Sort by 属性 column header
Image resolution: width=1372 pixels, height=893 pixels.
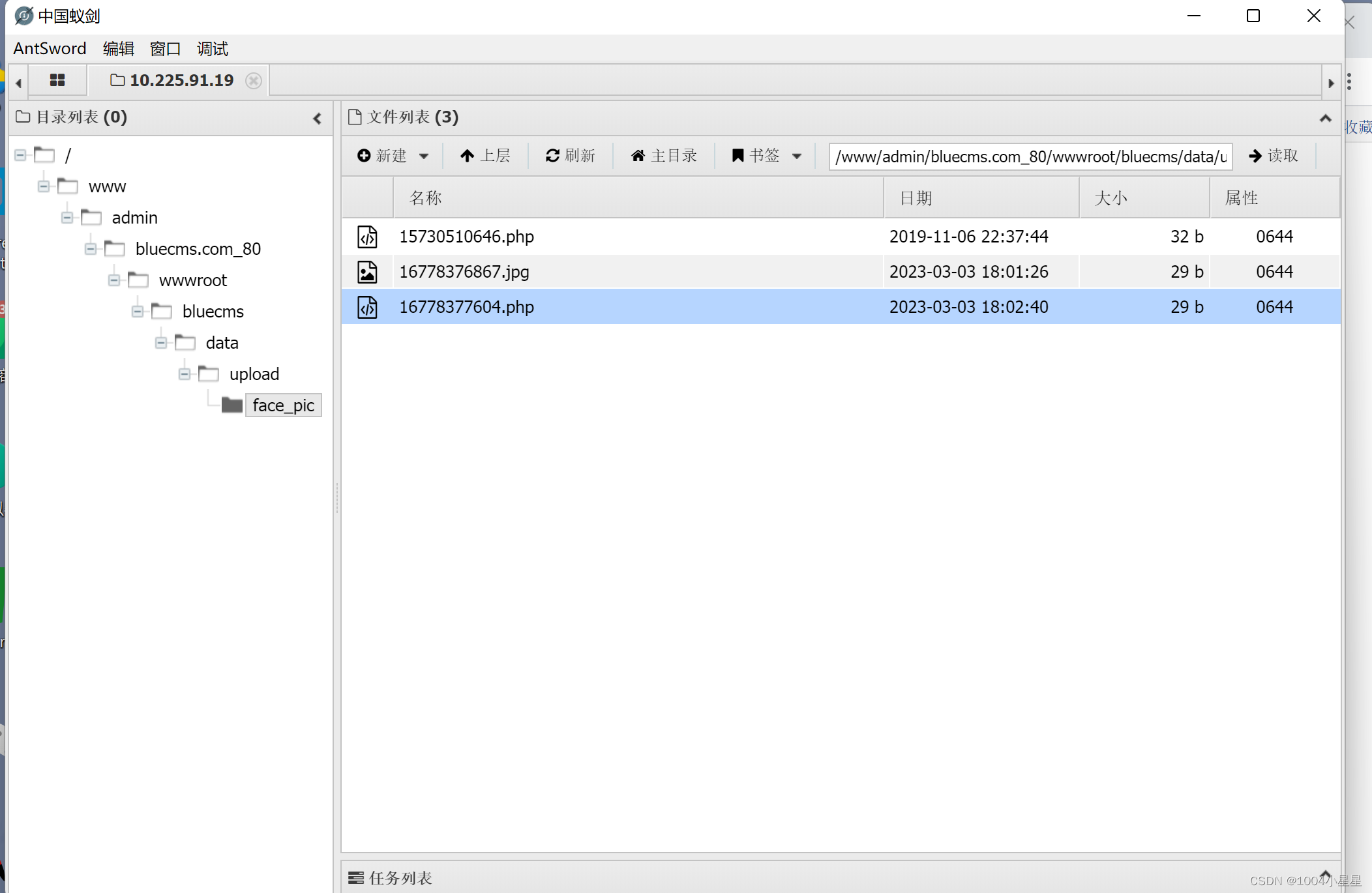[1274, 198]
